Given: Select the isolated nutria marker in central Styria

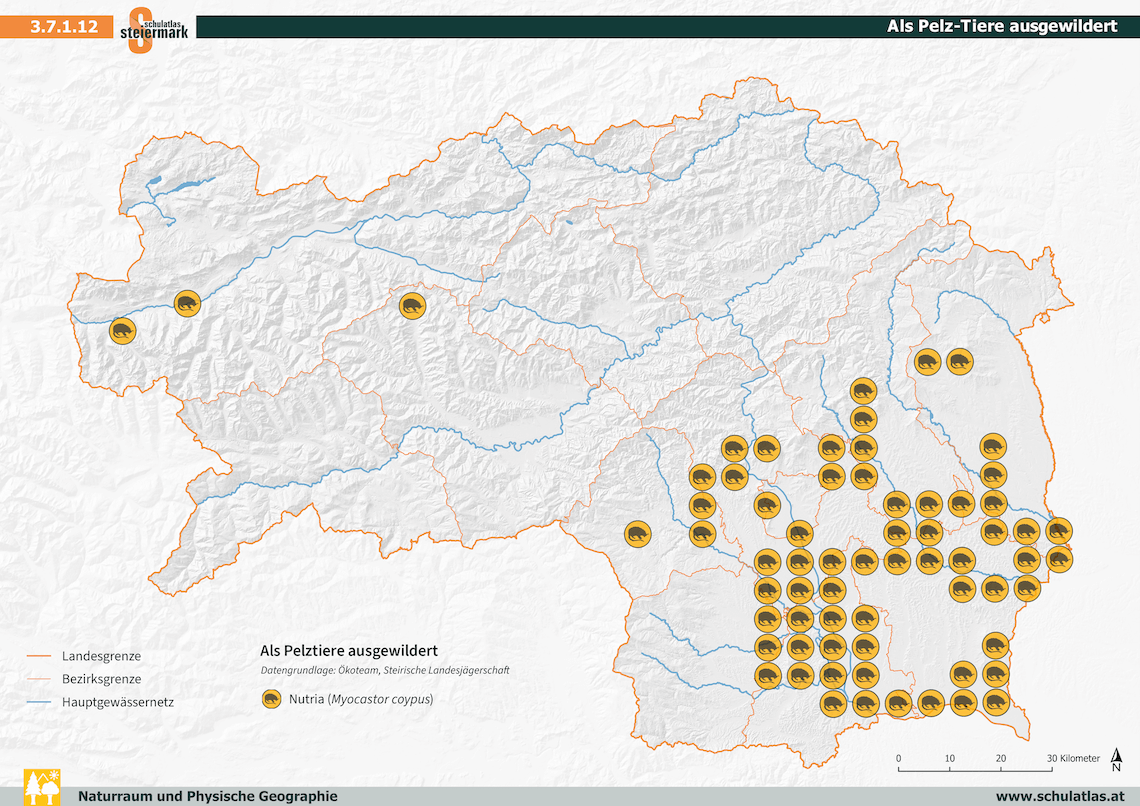Looking at the screenshot, I should tap(412, 306).
